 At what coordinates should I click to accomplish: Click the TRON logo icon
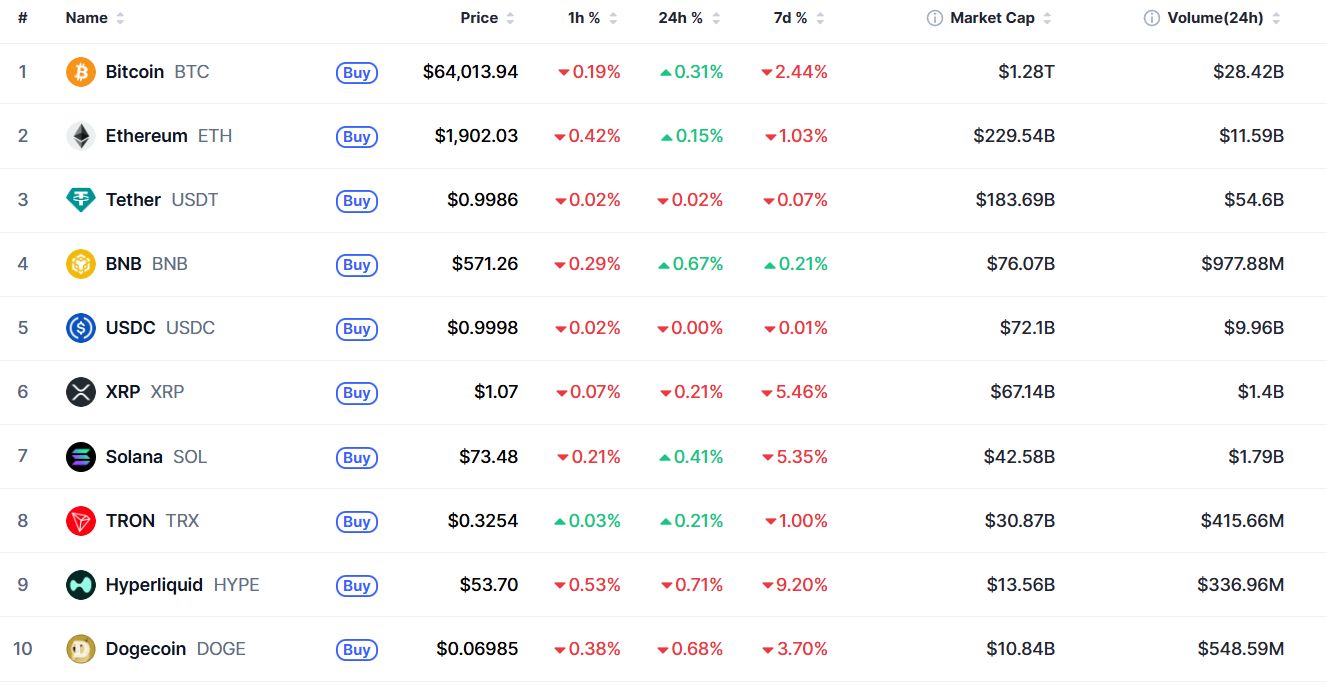click(x=81, y=521)
